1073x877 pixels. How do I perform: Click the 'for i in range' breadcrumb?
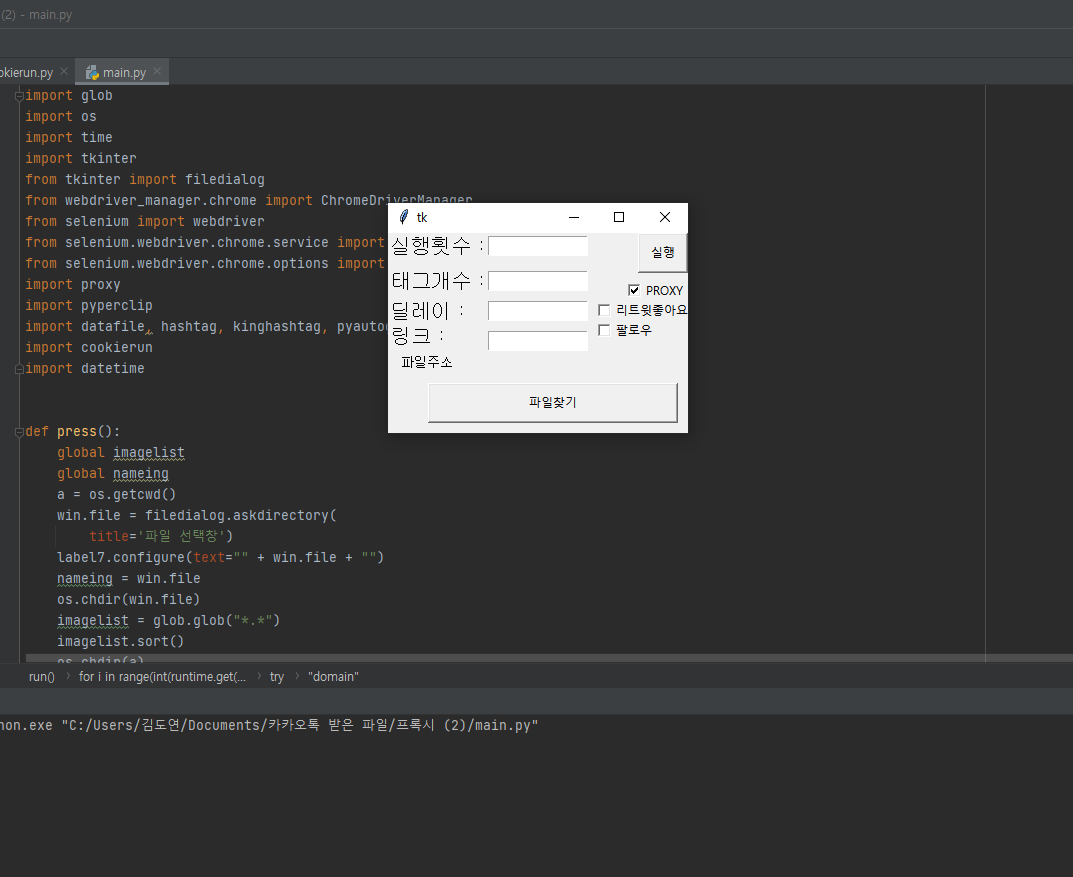click(162, 677)
